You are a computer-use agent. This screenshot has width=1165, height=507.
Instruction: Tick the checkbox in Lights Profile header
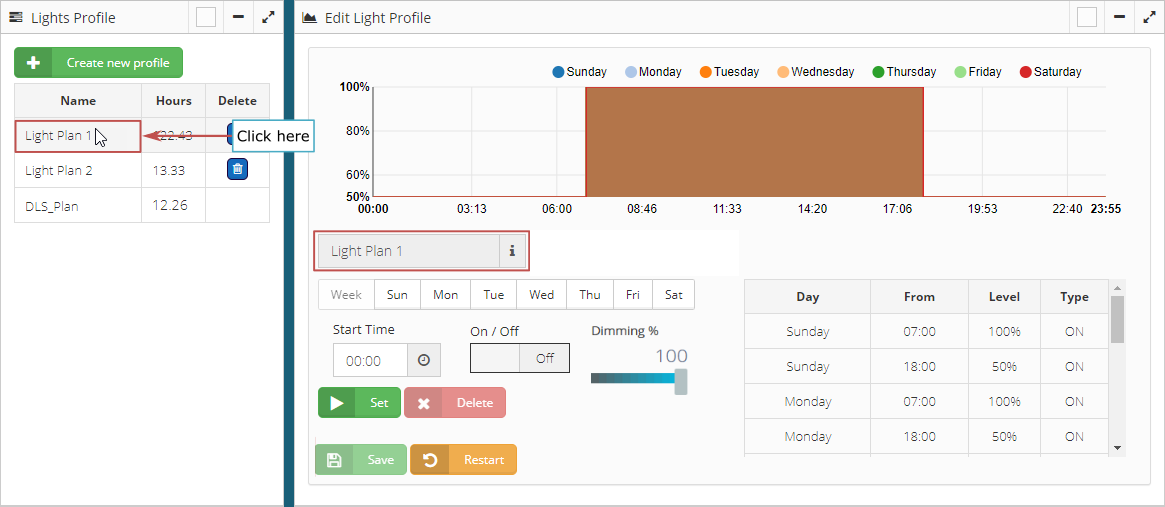[x=206, y=17]
